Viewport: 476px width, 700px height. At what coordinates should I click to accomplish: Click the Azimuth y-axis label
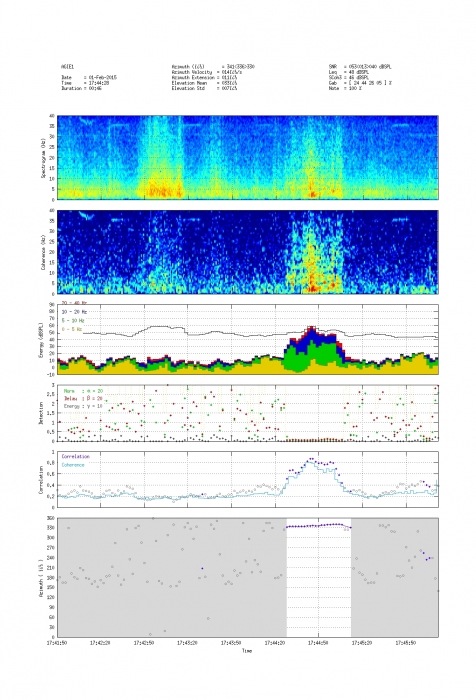[41, 578]
